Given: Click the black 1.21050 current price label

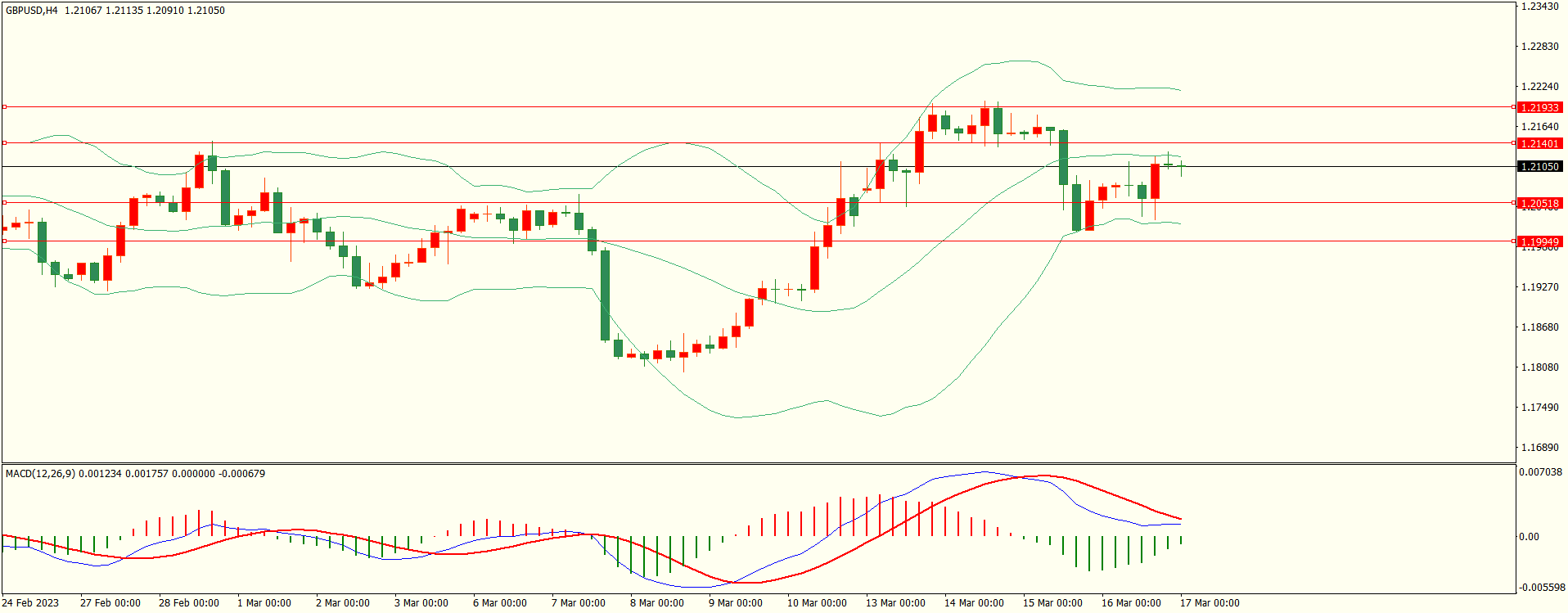Looking at the screenshot, I should click(x=1539, y=166).
